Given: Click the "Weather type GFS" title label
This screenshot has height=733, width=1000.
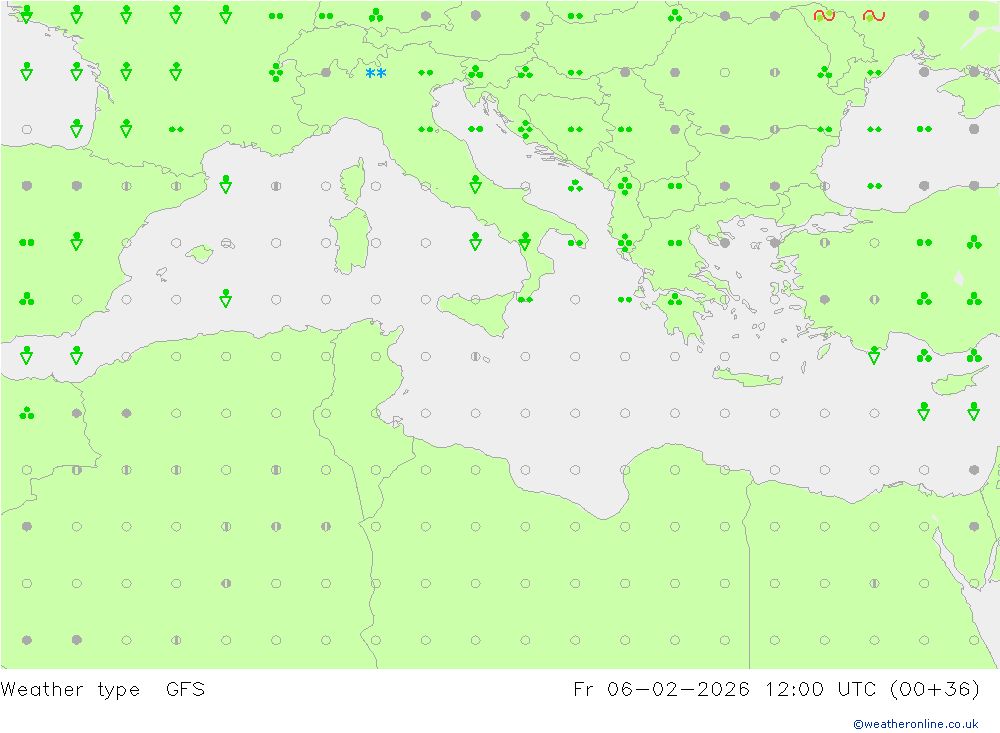Looking at the screenshot, I should coord(103,689).
